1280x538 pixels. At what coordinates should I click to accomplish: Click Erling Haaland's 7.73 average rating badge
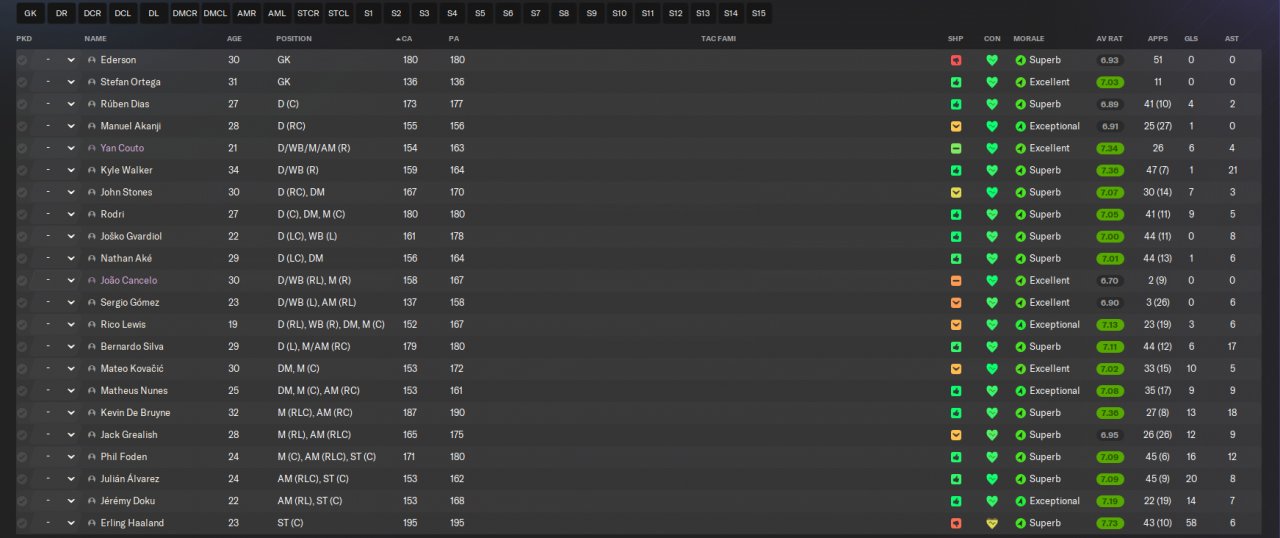click(x=1109, y=523)
